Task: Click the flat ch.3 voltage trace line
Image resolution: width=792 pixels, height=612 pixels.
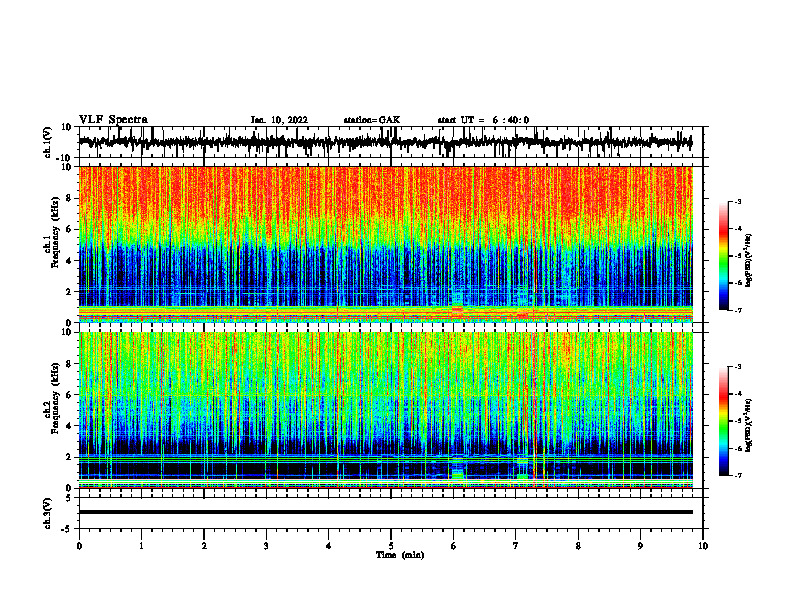Action: 385,512
